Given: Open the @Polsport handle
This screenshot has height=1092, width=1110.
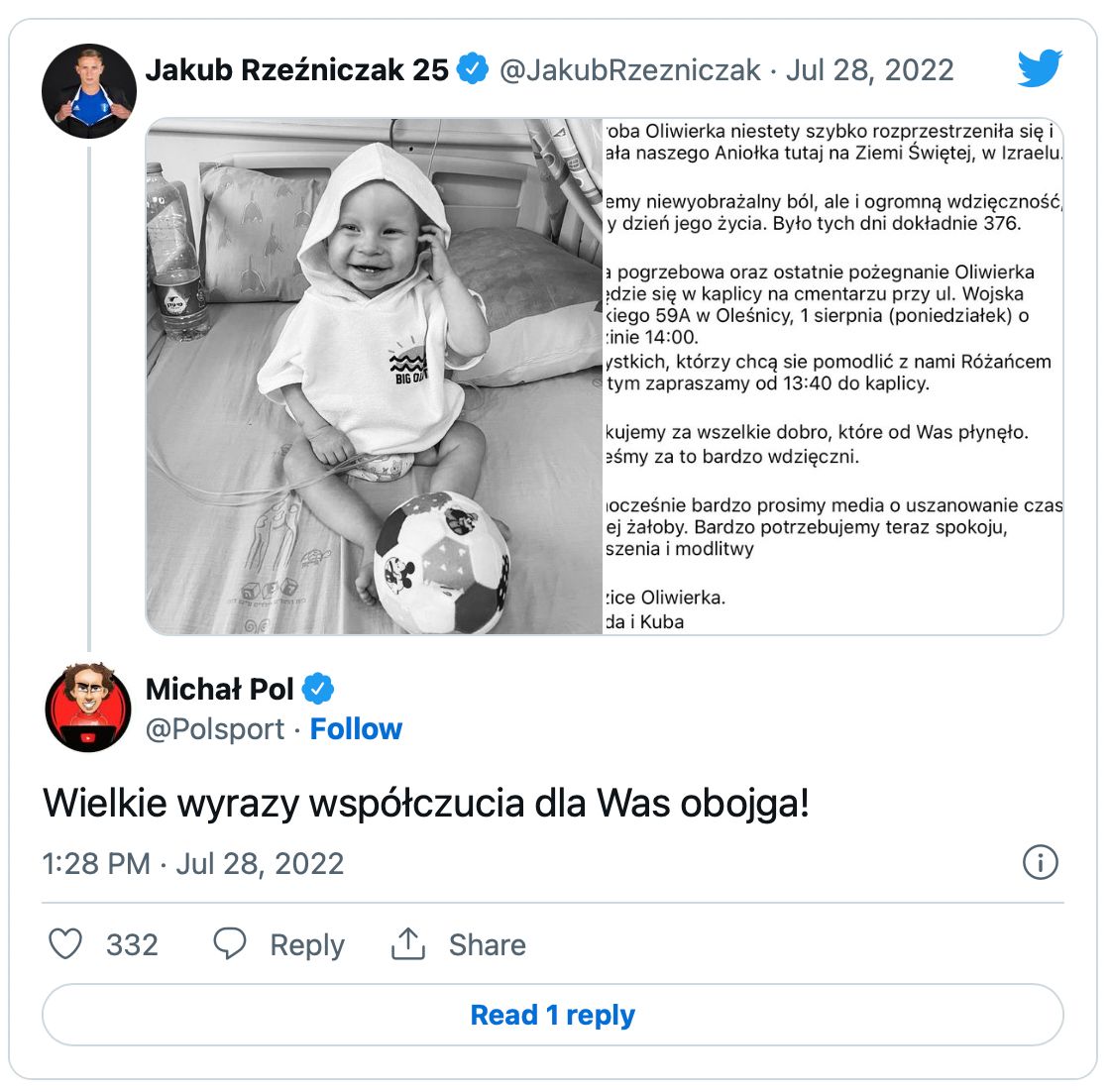Looking at the screenshot, I should click(x=215, y=729).
